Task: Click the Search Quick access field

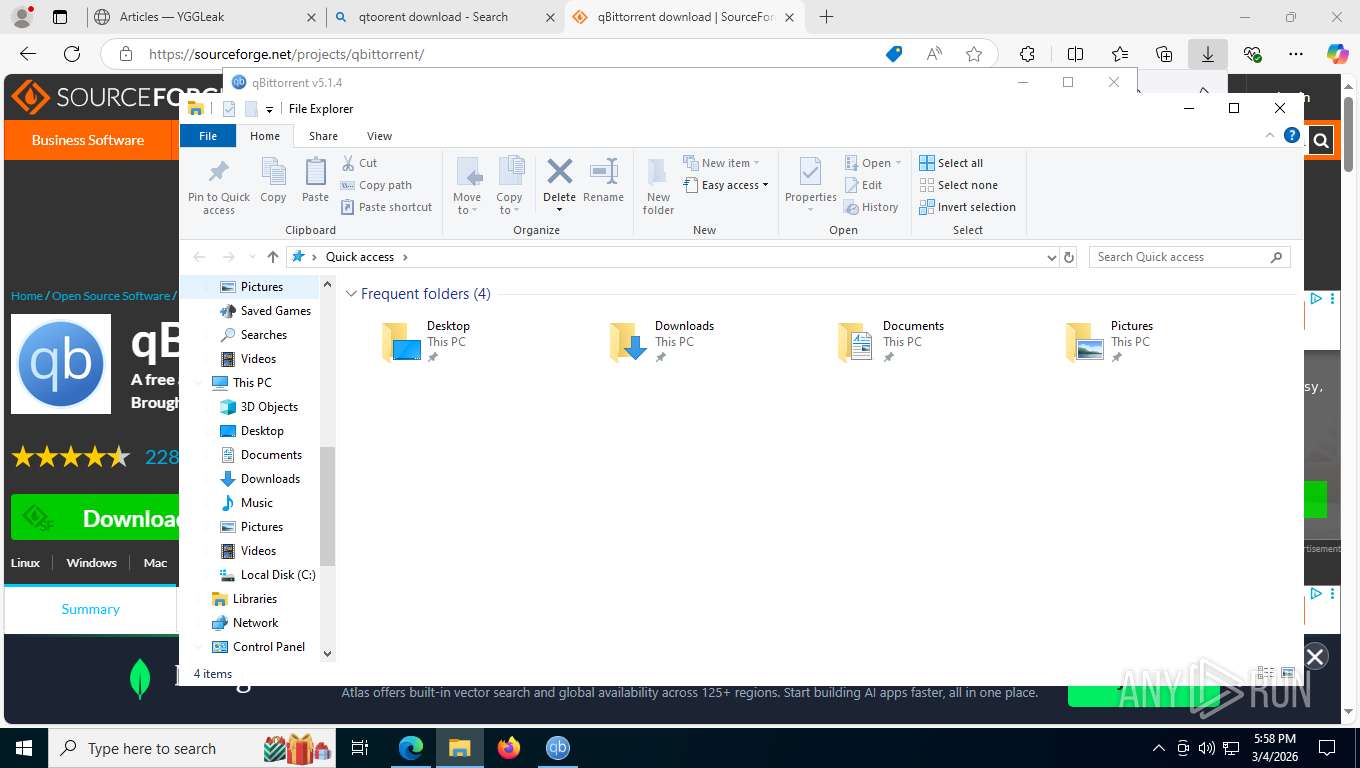Action: click(x=1190, y=257)
